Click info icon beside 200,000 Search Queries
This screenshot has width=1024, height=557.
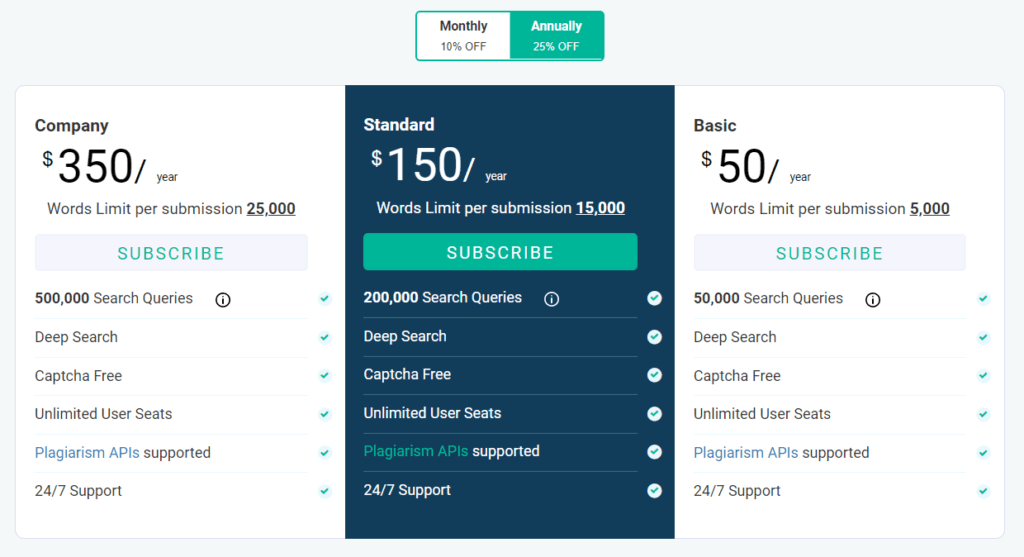(551, 299)
